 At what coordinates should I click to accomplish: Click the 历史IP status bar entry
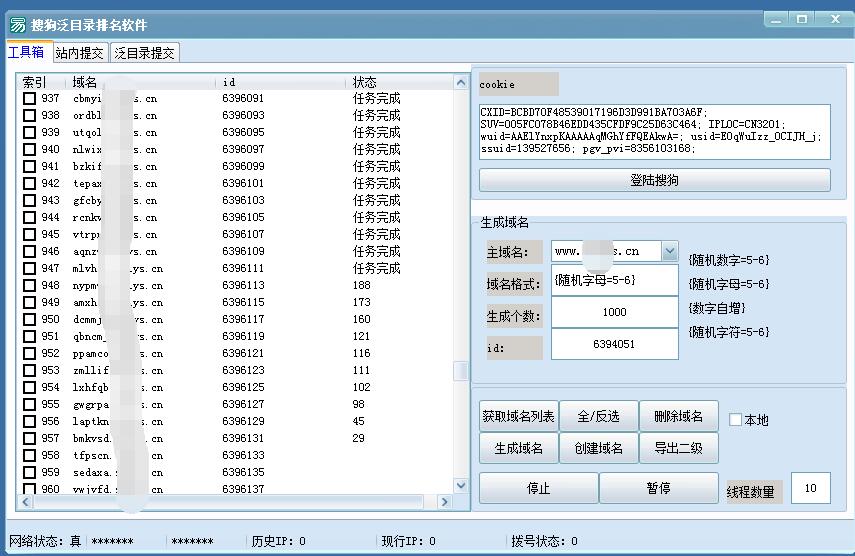[278, 541]
